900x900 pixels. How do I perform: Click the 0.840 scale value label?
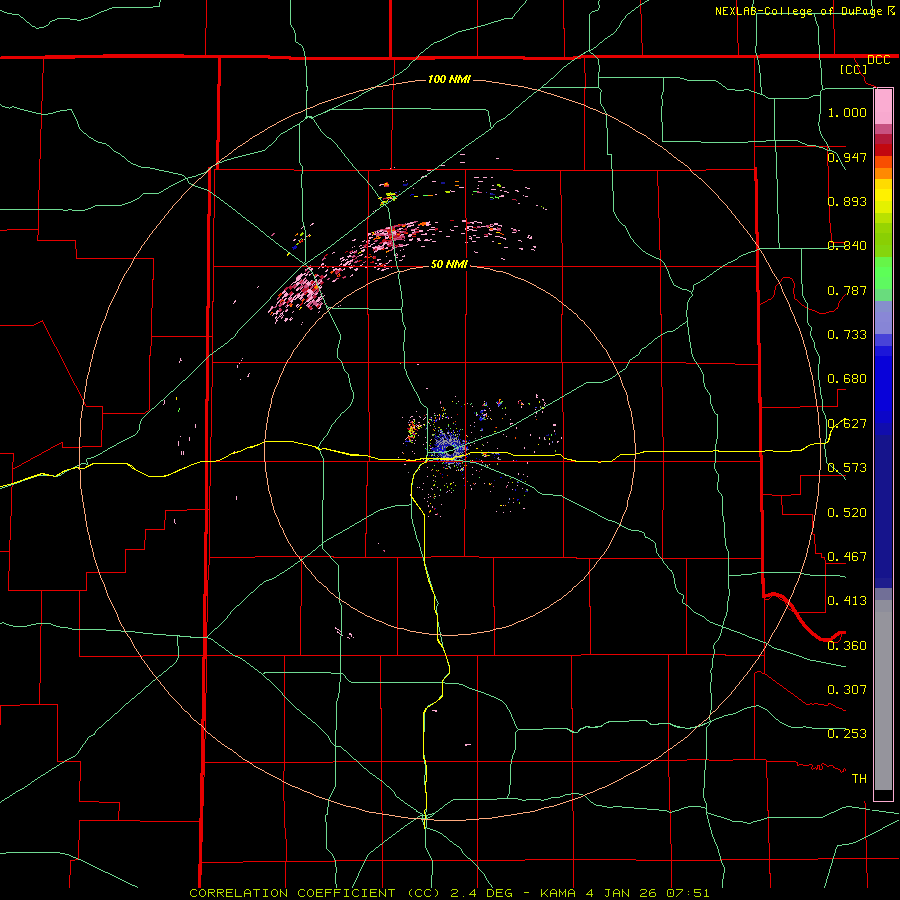pos(847,245)
